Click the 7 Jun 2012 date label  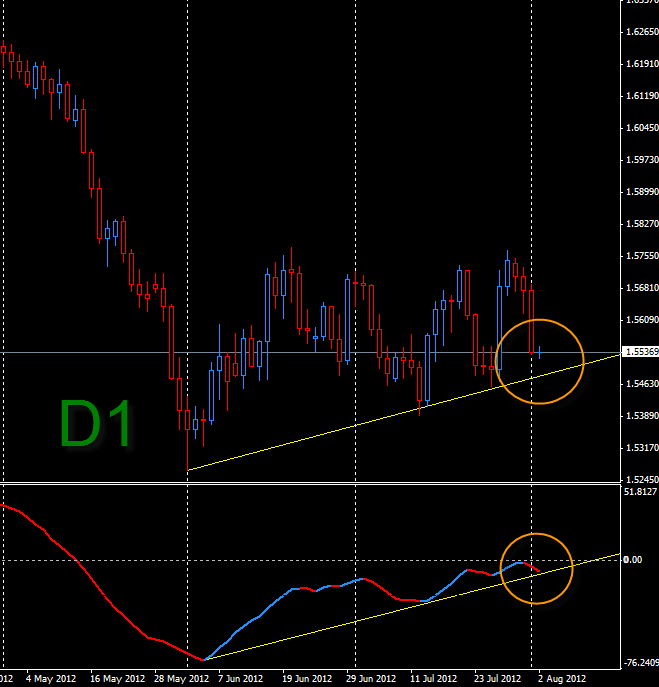click(241, 679)
